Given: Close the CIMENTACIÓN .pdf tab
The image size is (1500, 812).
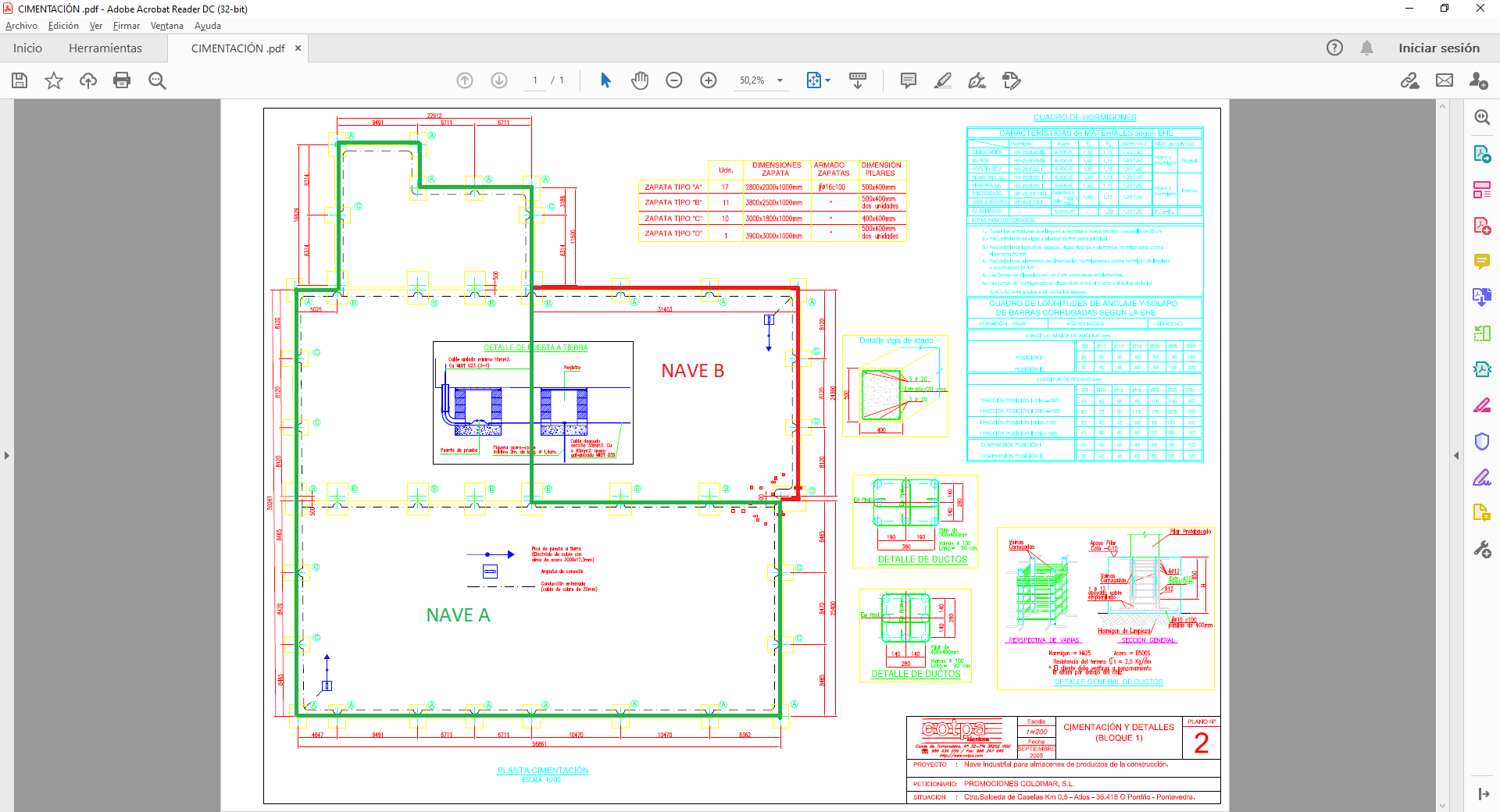Looking at the screenshot, I should (298, 48).
